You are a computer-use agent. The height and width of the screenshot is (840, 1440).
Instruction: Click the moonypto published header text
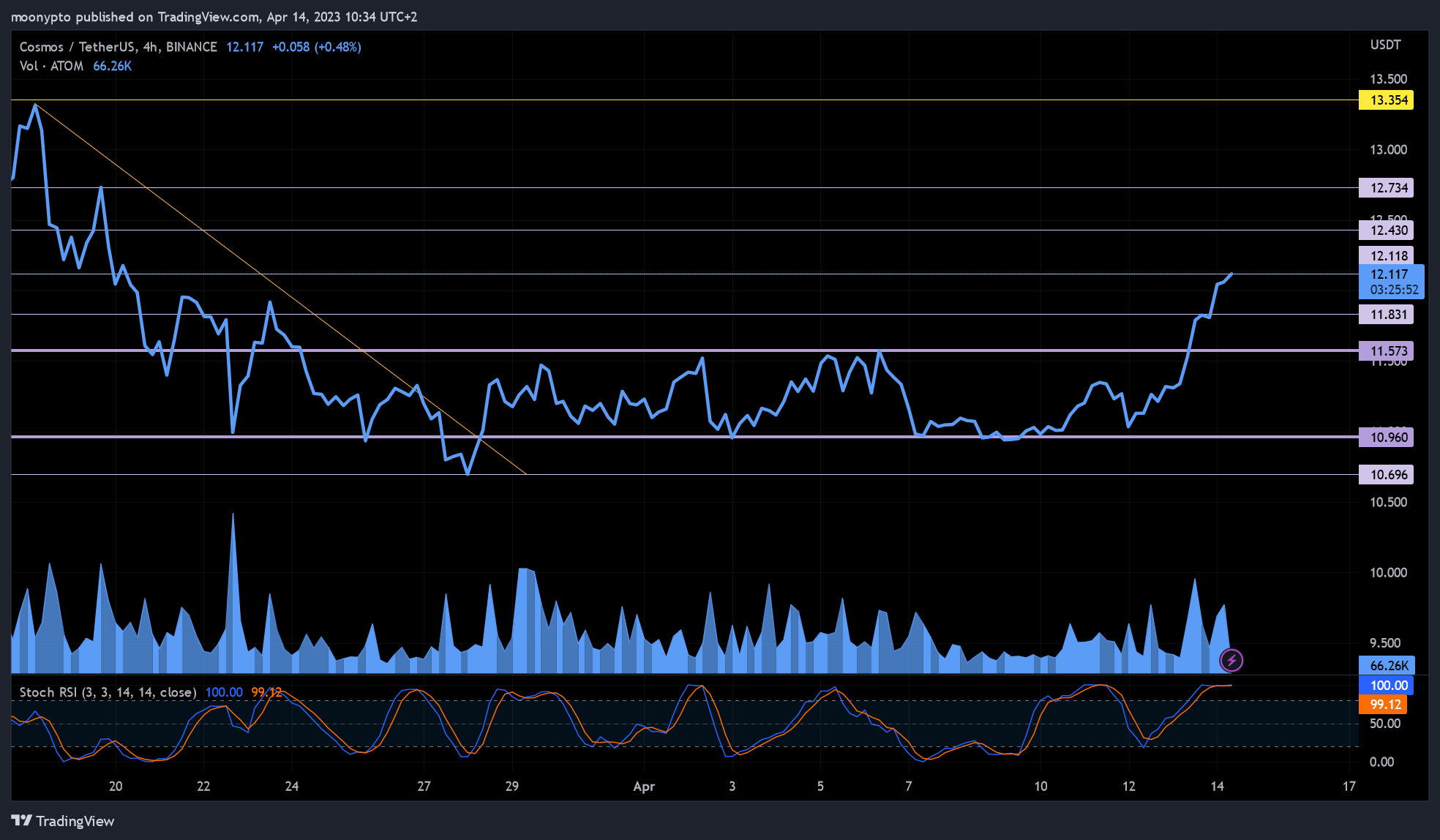(x=214, y=17)
